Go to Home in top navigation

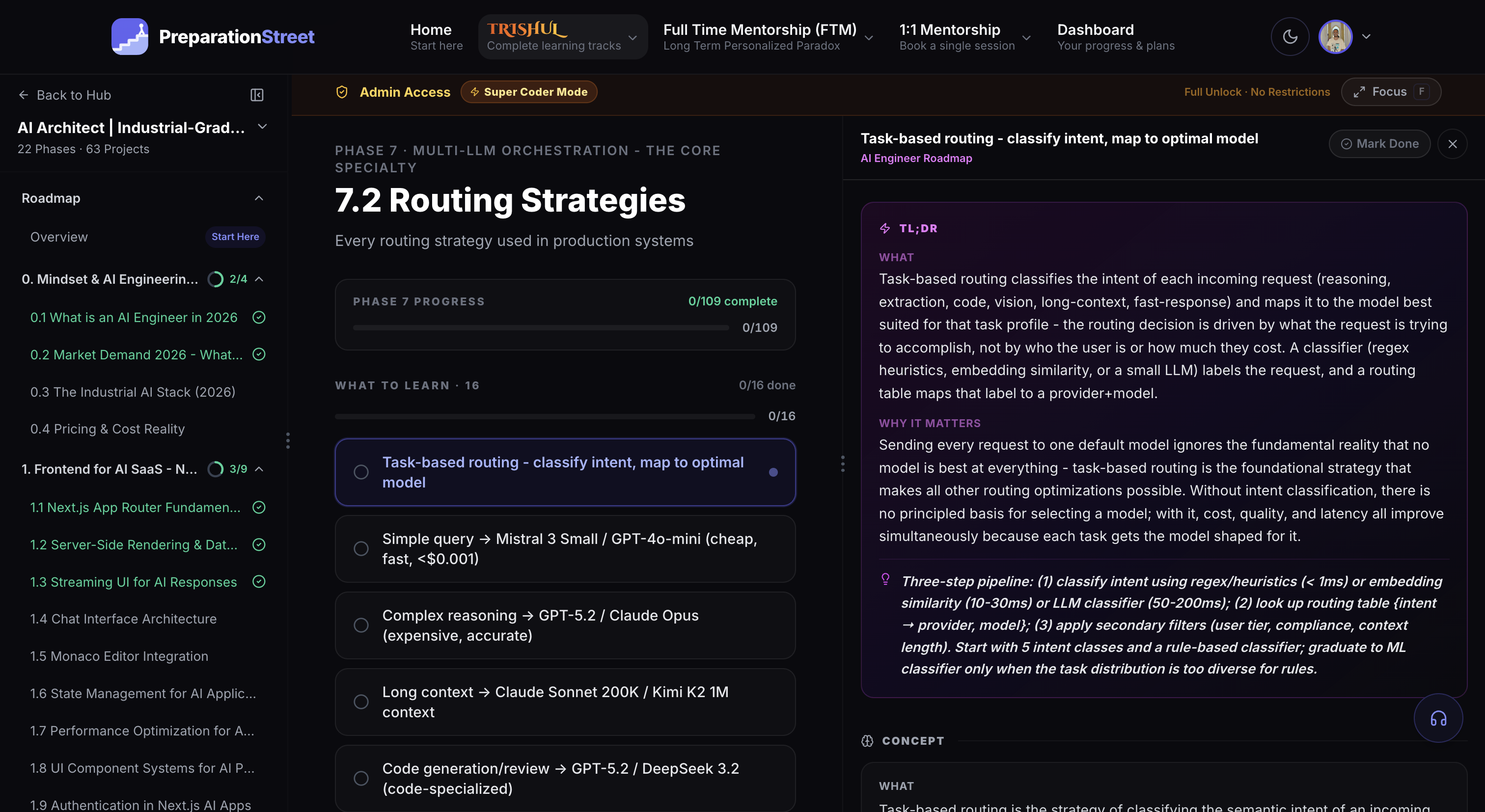pyautogui.click(x=437, y=37)
